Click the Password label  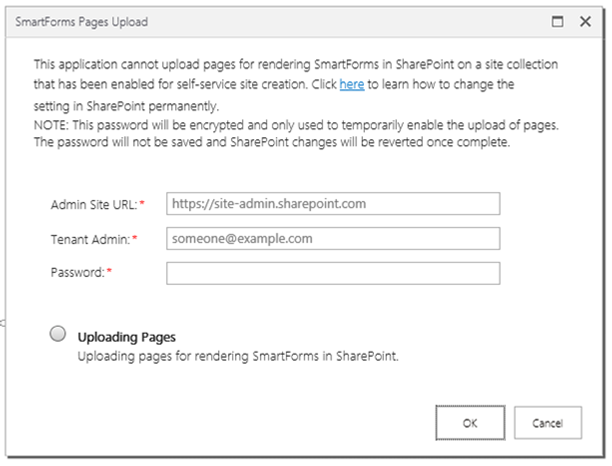[77, 273]
